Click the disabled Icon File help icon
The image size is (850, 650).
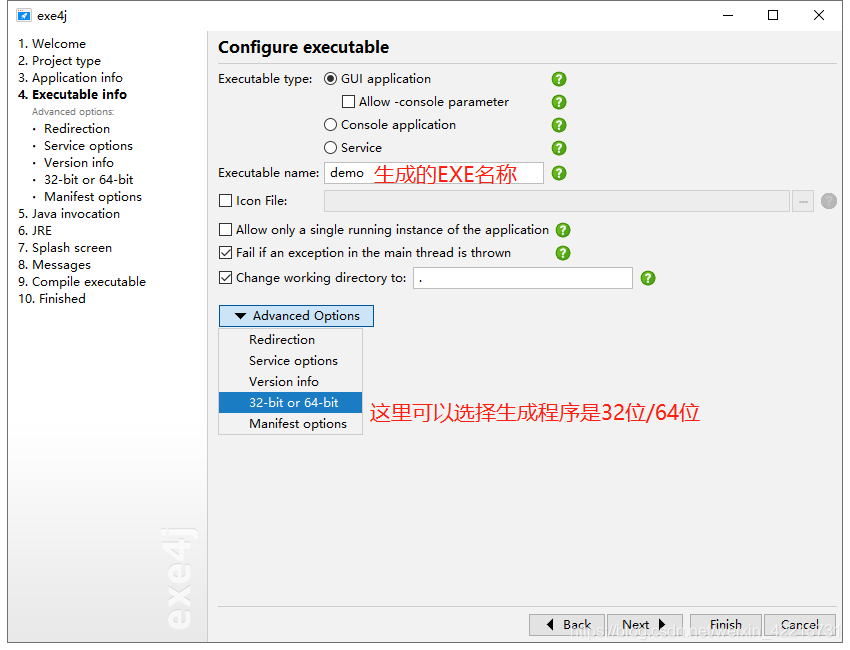pos(829,201)
